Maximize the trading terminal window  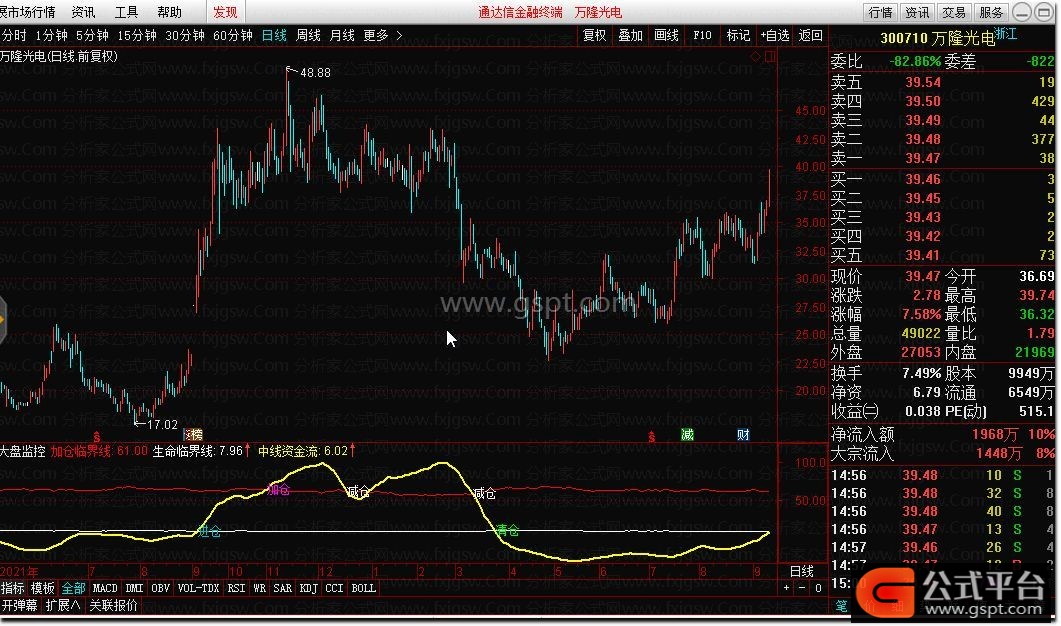coord(1043,12)
